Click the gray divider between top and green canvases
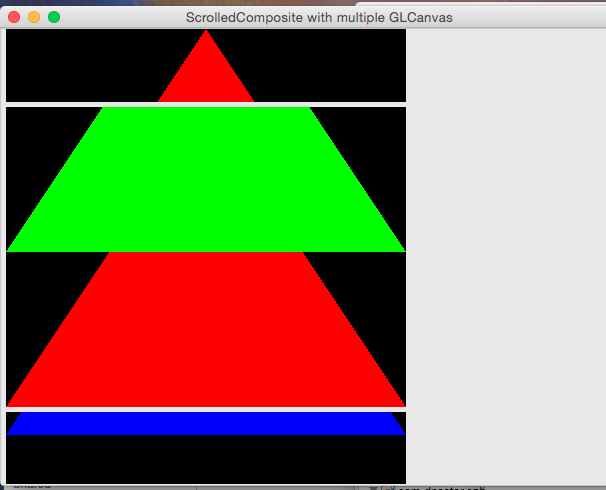Viewport: 606px width, 490px height. [206, 104]
